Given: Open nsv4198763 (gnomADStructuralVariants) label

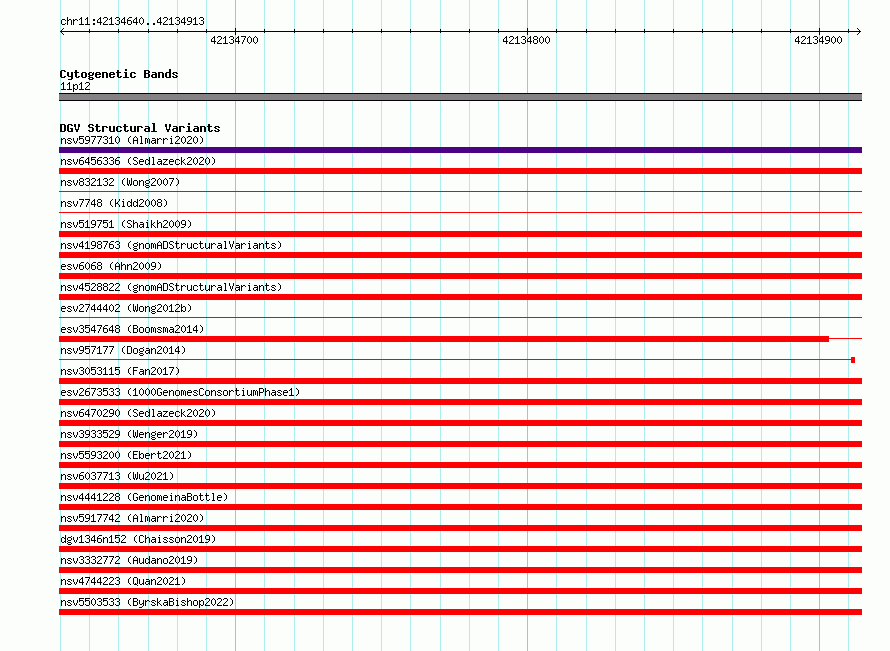Looking at the screenshot, I should click(x=171, y=245).
